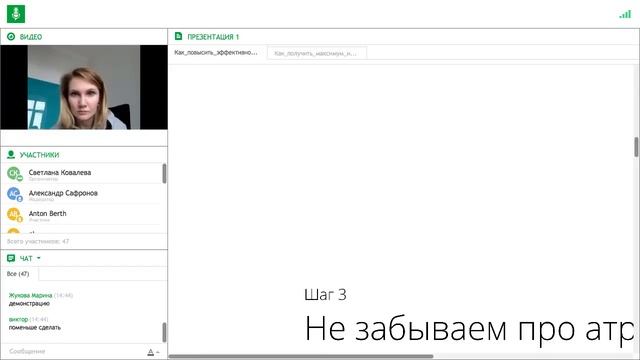Click chat sender name Жукова Марина
Screen dimensions: 640x360
31,295
